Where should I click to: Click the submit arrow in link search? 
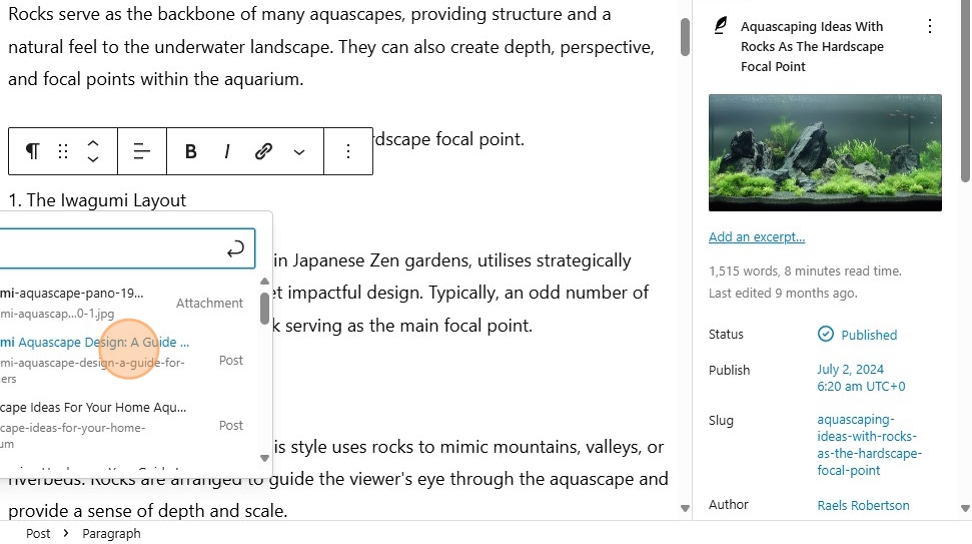coord(236,250)
